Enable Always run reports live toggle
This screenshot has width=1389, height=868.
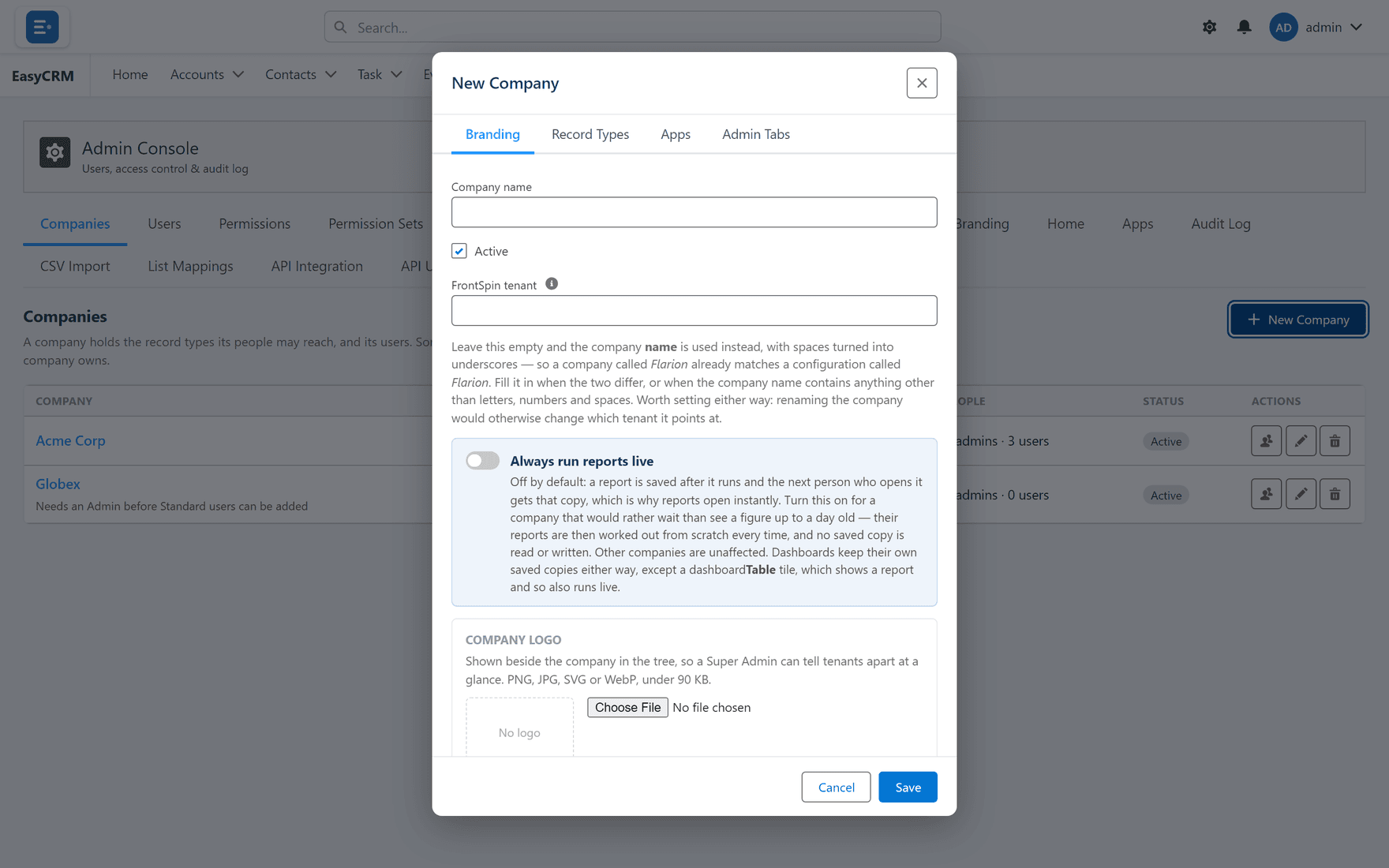[482, 460]
